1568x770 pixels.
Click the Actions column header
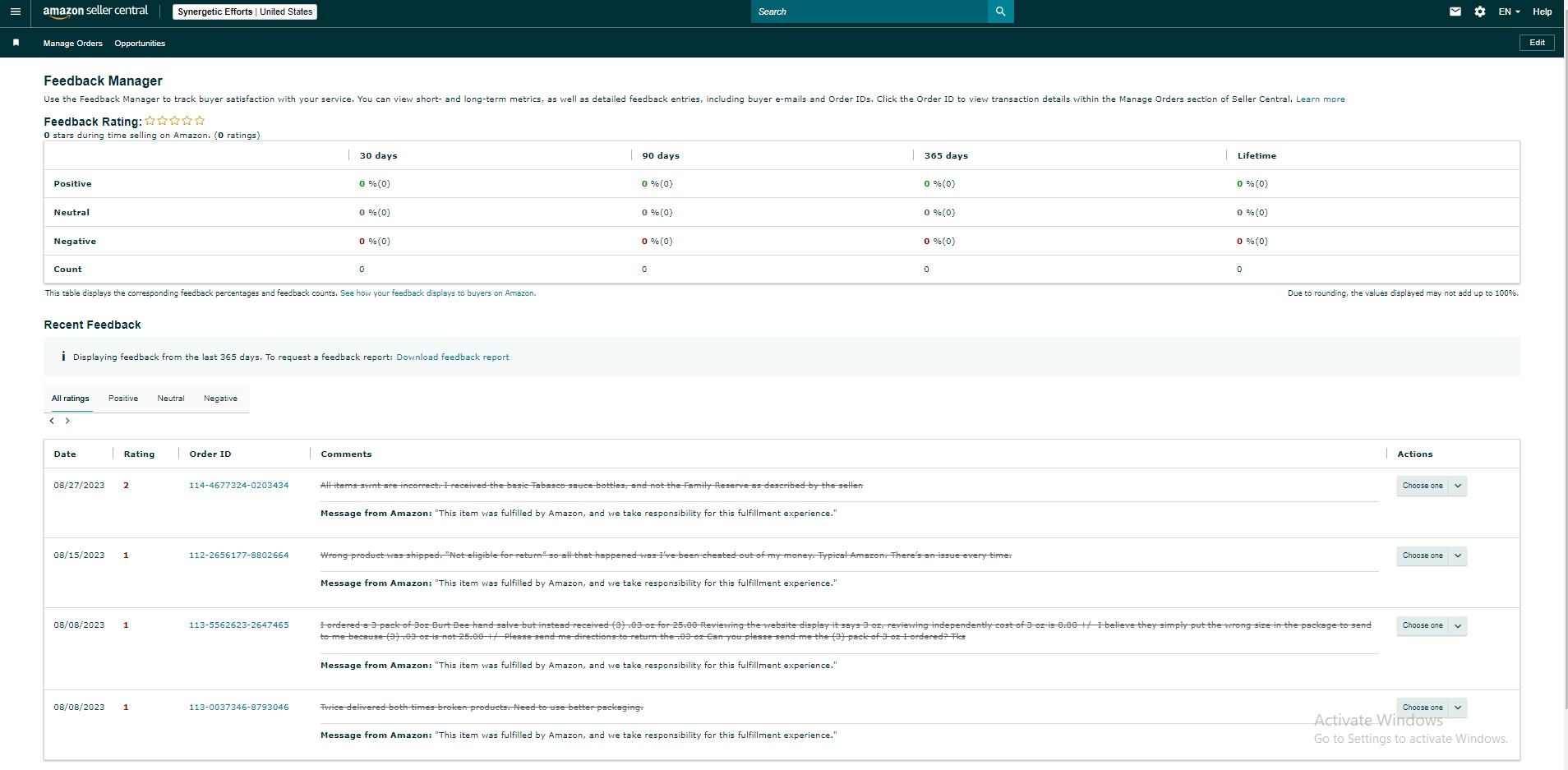1414,454
